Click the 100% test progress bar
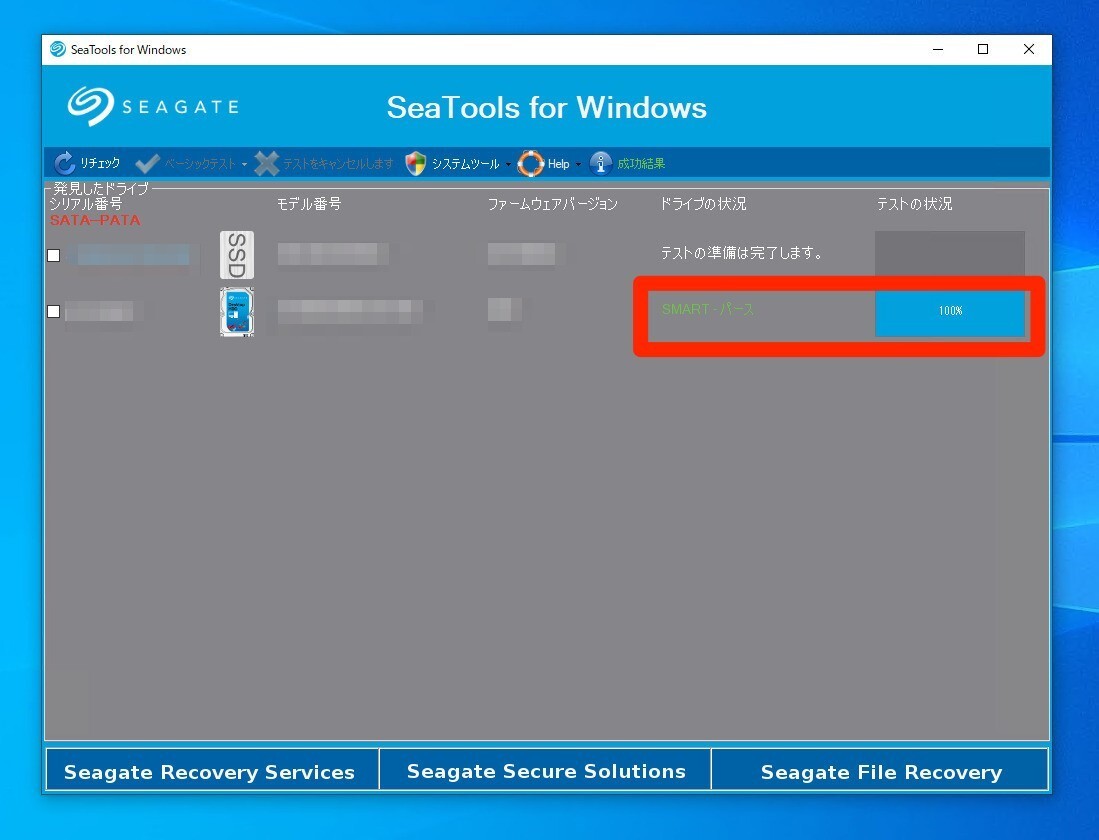Viewport: 1099px width, 840px height. (x=950, y=311)
